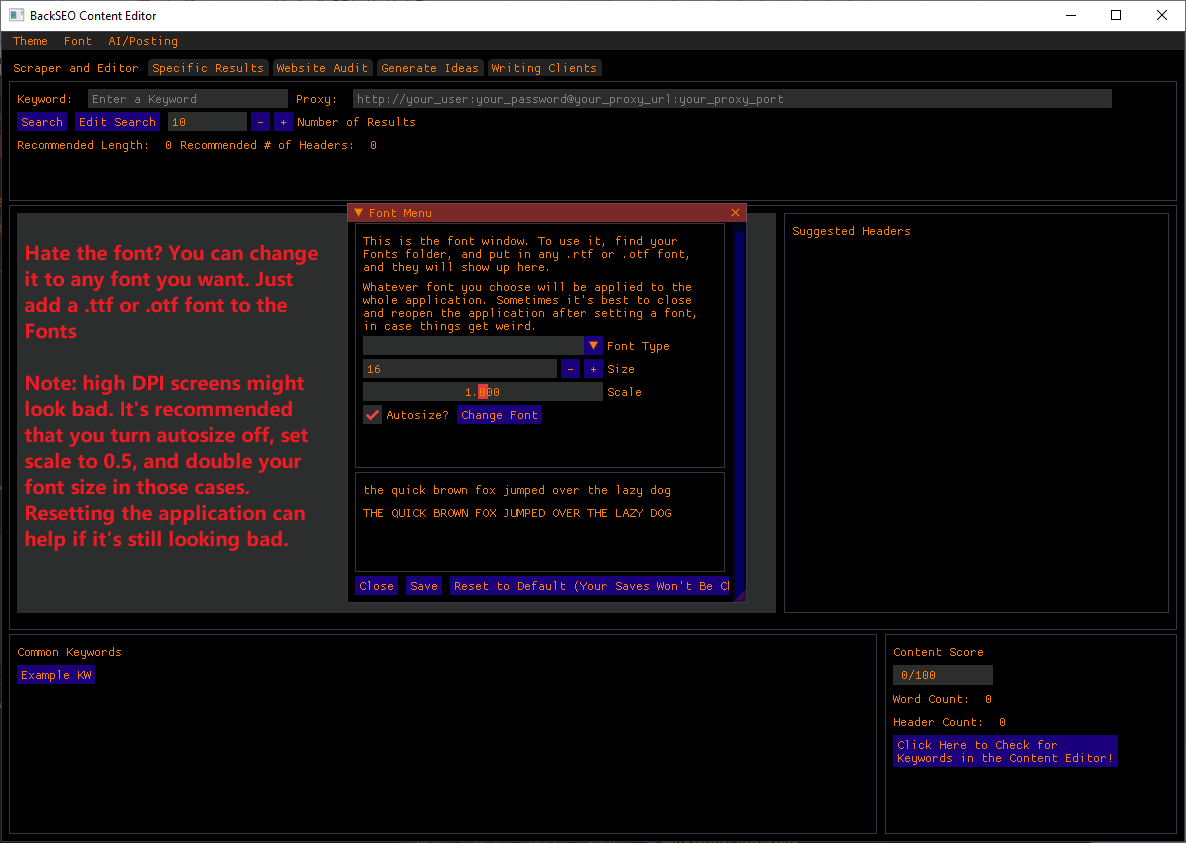The width and height of the screenshot is (1186, 843).
Task: Click the 'Suggested Headers' label
Action: pyautogui.click(x=851, y=231)
